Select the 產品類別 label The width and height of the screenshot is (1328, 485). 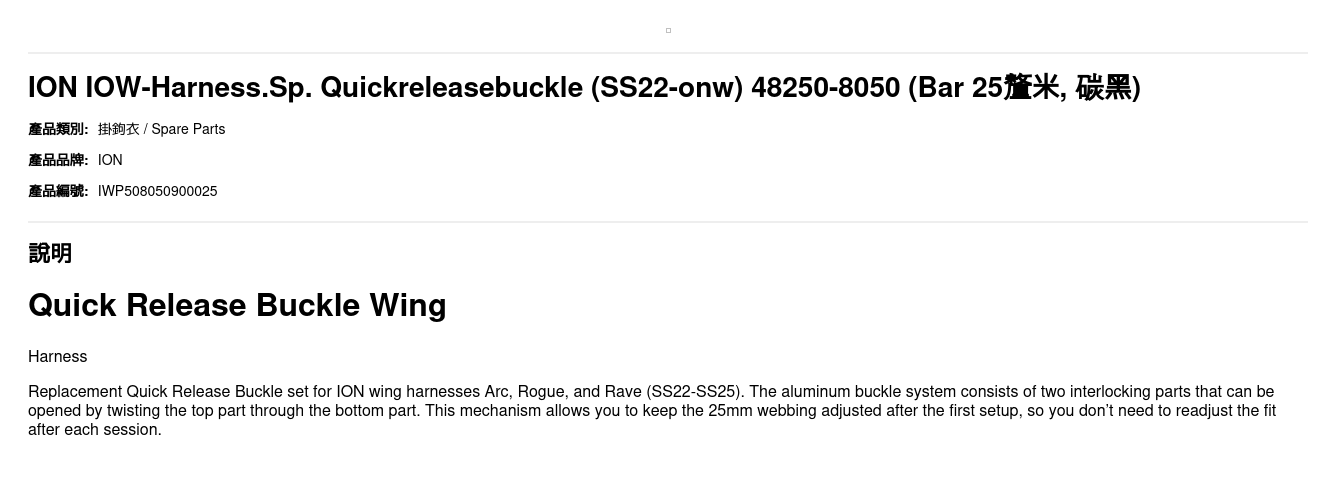tap(58, 129)
